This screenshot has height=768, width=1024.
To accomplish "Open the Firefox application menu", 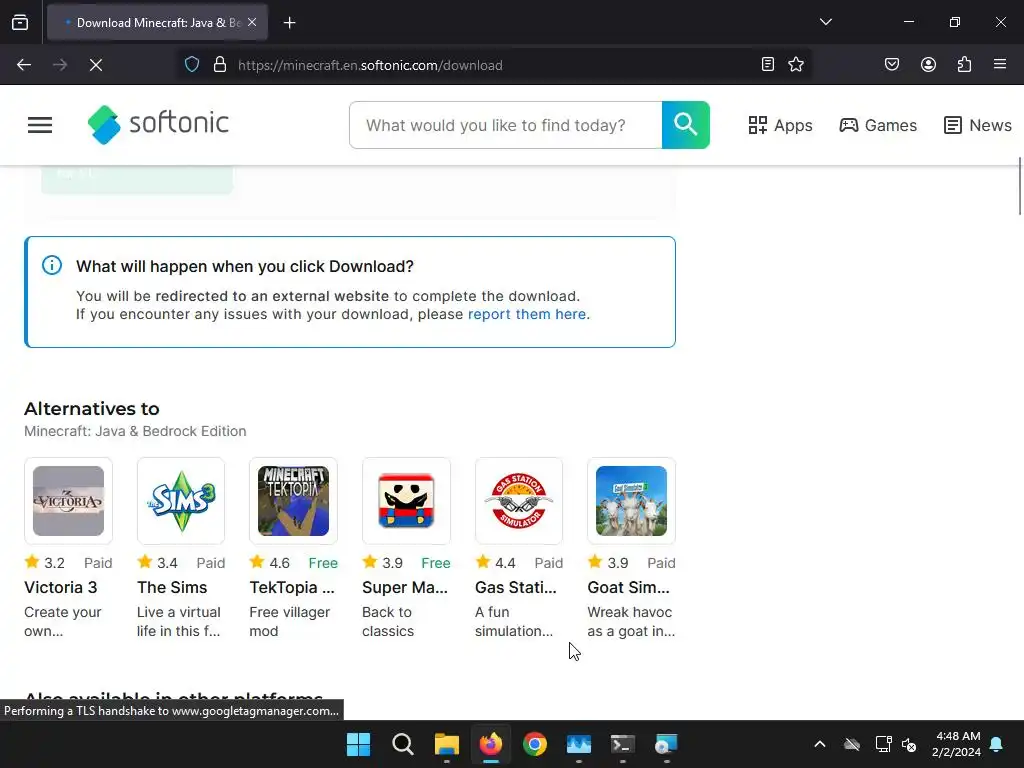I will tap(1000, 65).
